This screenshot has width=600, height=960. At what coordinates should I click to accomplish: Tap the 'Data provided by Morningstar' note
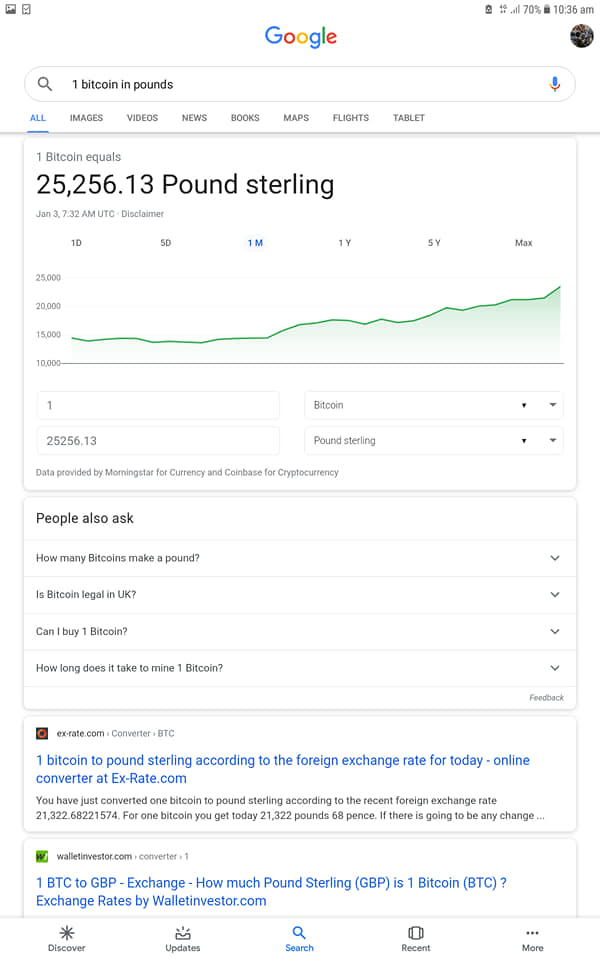(x=187, y=472)
